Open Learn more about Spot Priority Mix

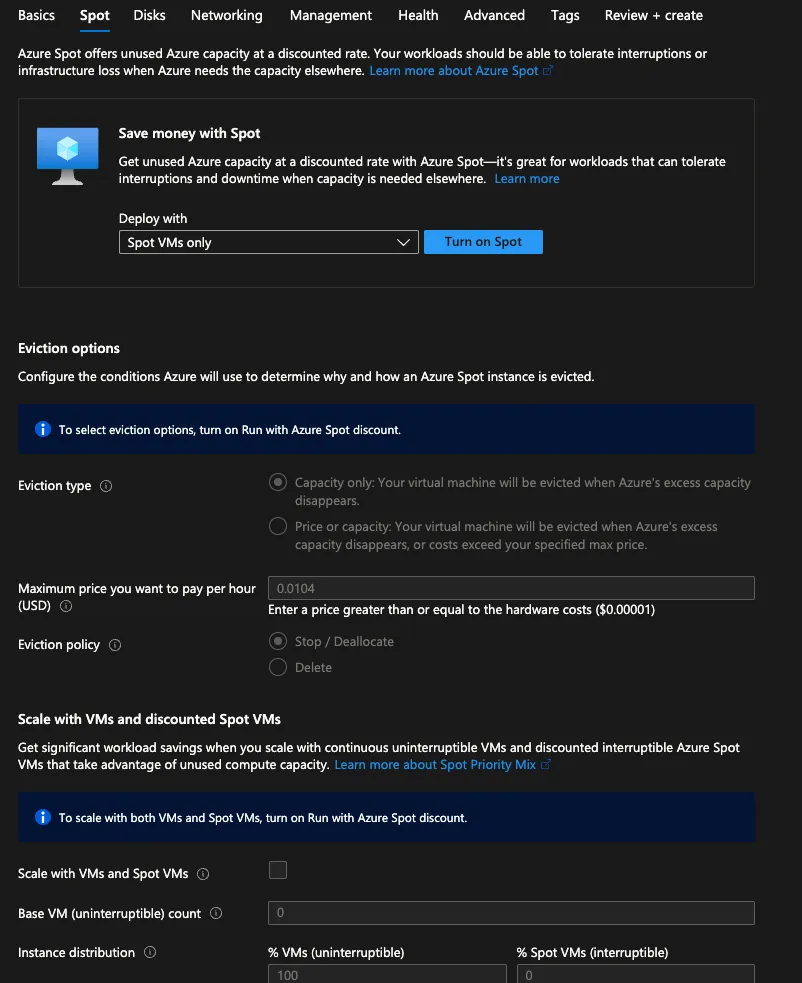click(x=442, y=765)
